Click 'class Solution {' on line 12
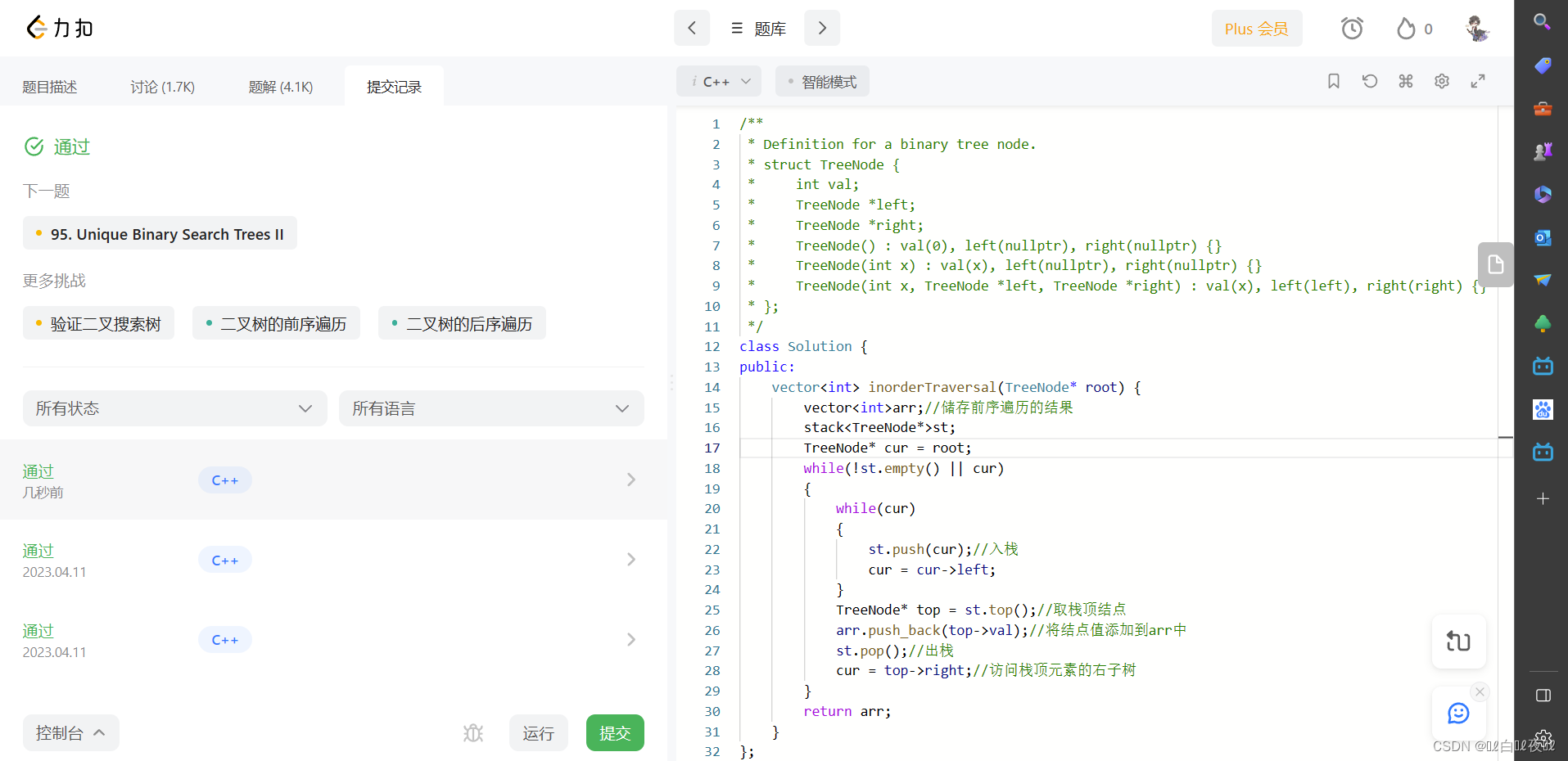1568x761 pixels. point(803,346)
